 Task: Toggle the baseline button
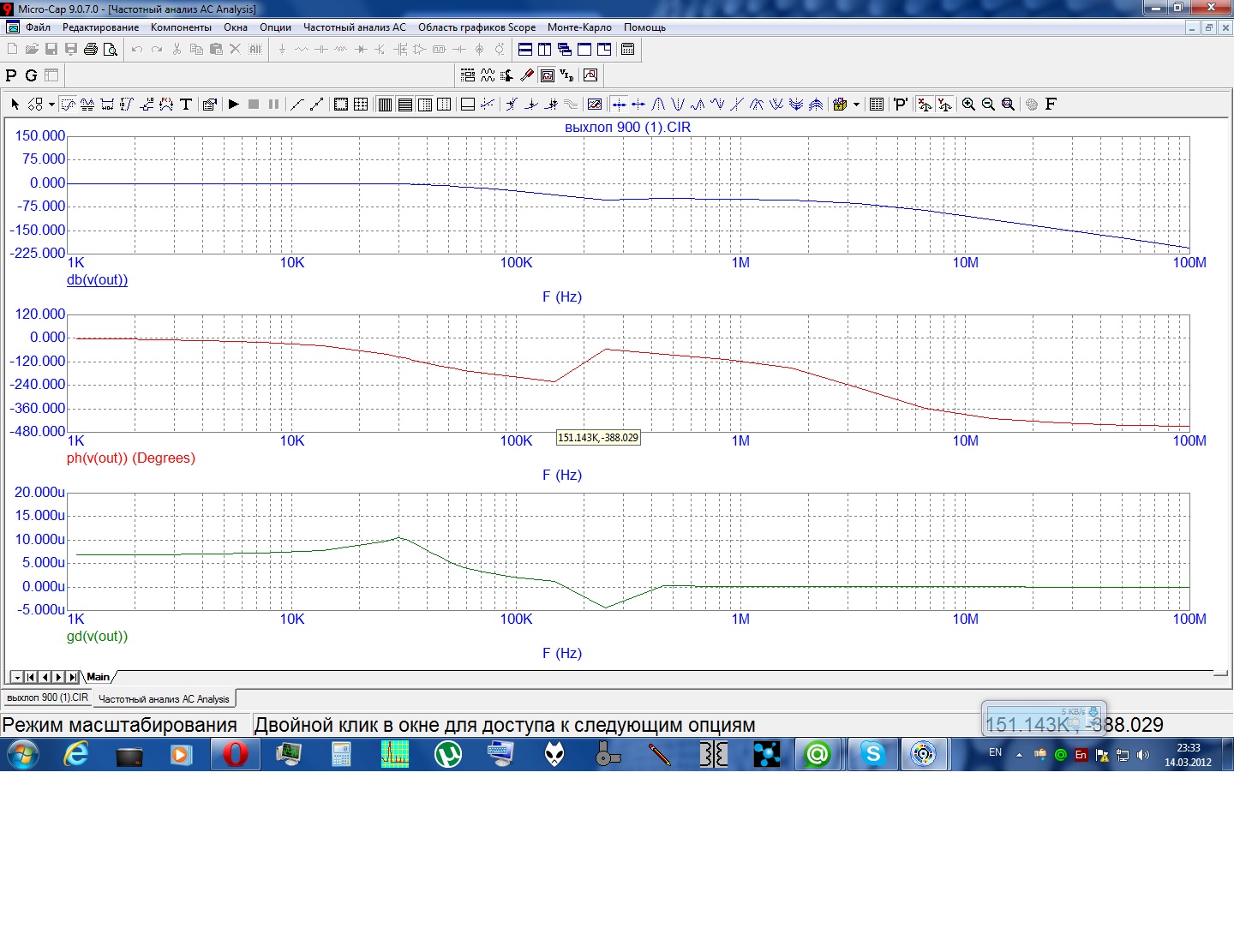467,105
